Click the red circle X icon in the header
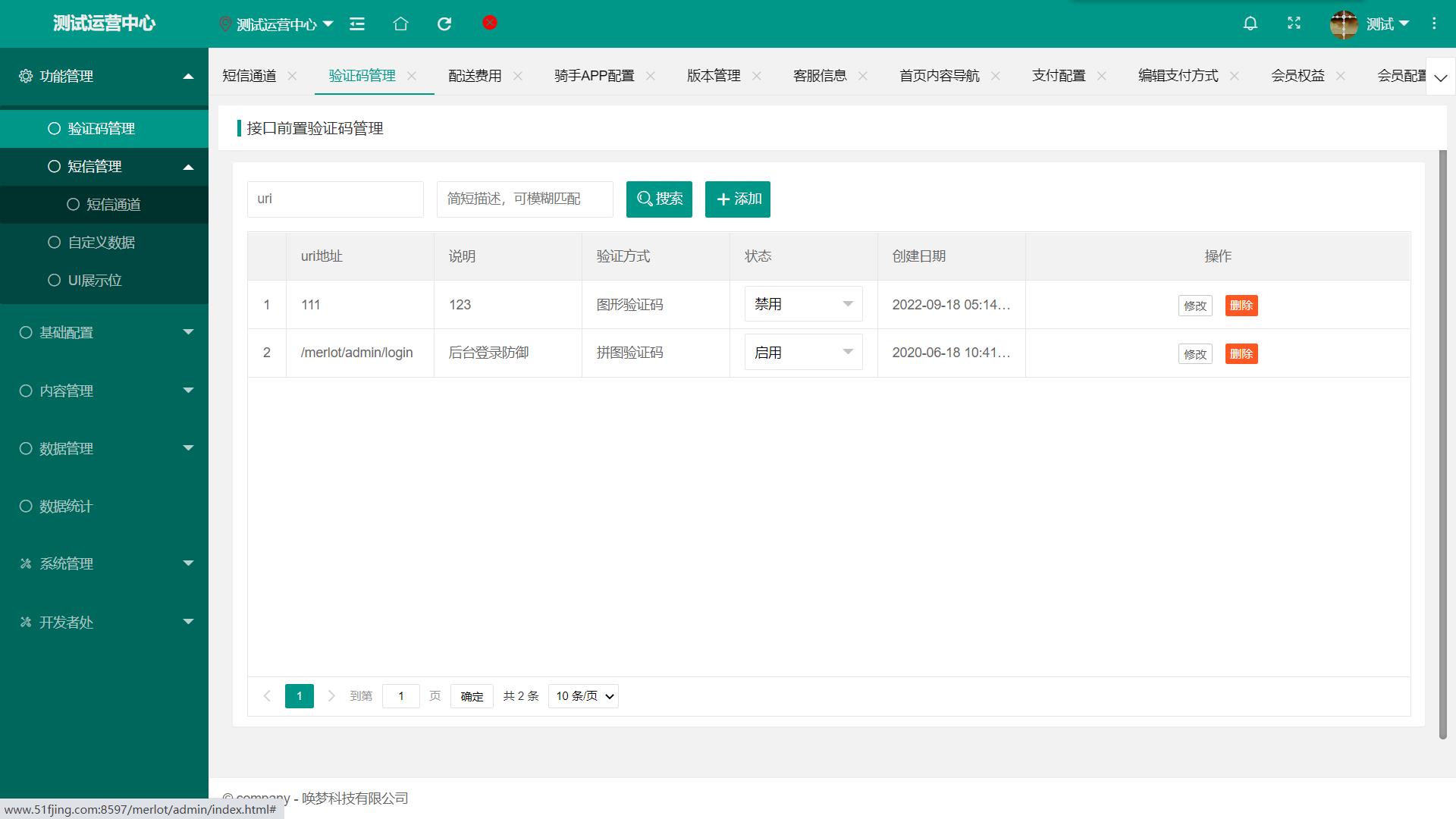The height and width of the screenshot is (819, 1456). pos(490,23)
